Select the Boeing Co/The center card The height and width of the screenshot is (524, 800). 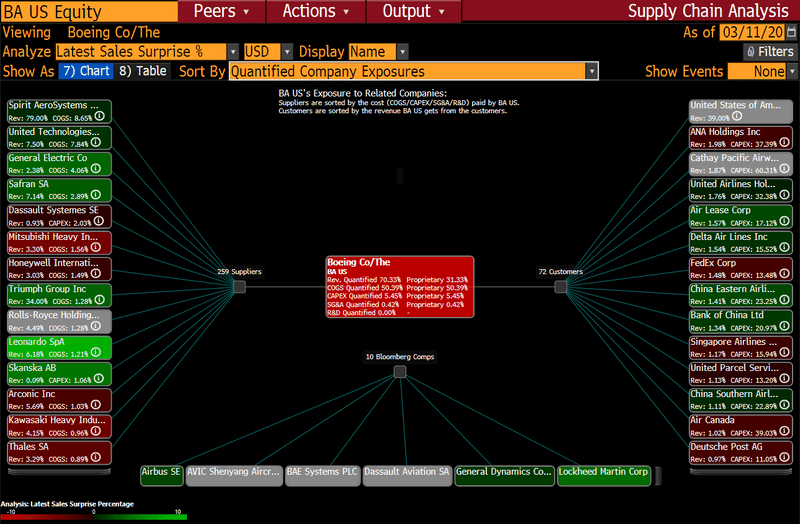(x=400, y=287)
